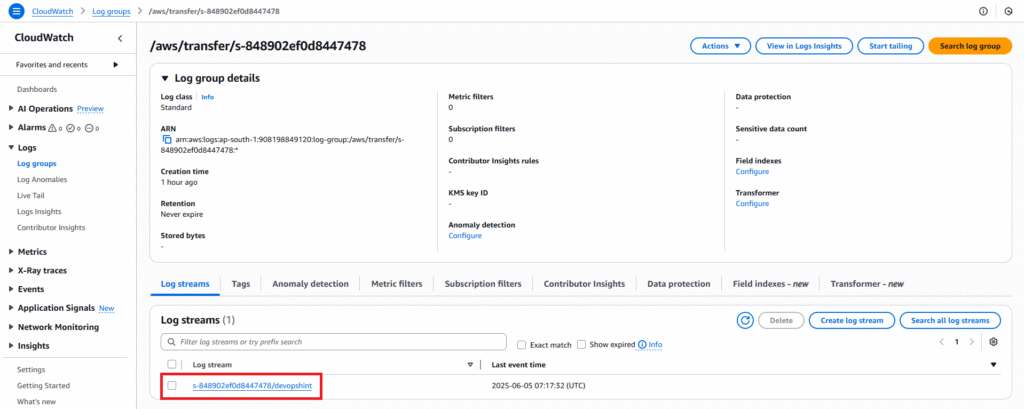Click the info icon in top bar
Screen dimensions: 1024x409
click(x=984, y=12)
